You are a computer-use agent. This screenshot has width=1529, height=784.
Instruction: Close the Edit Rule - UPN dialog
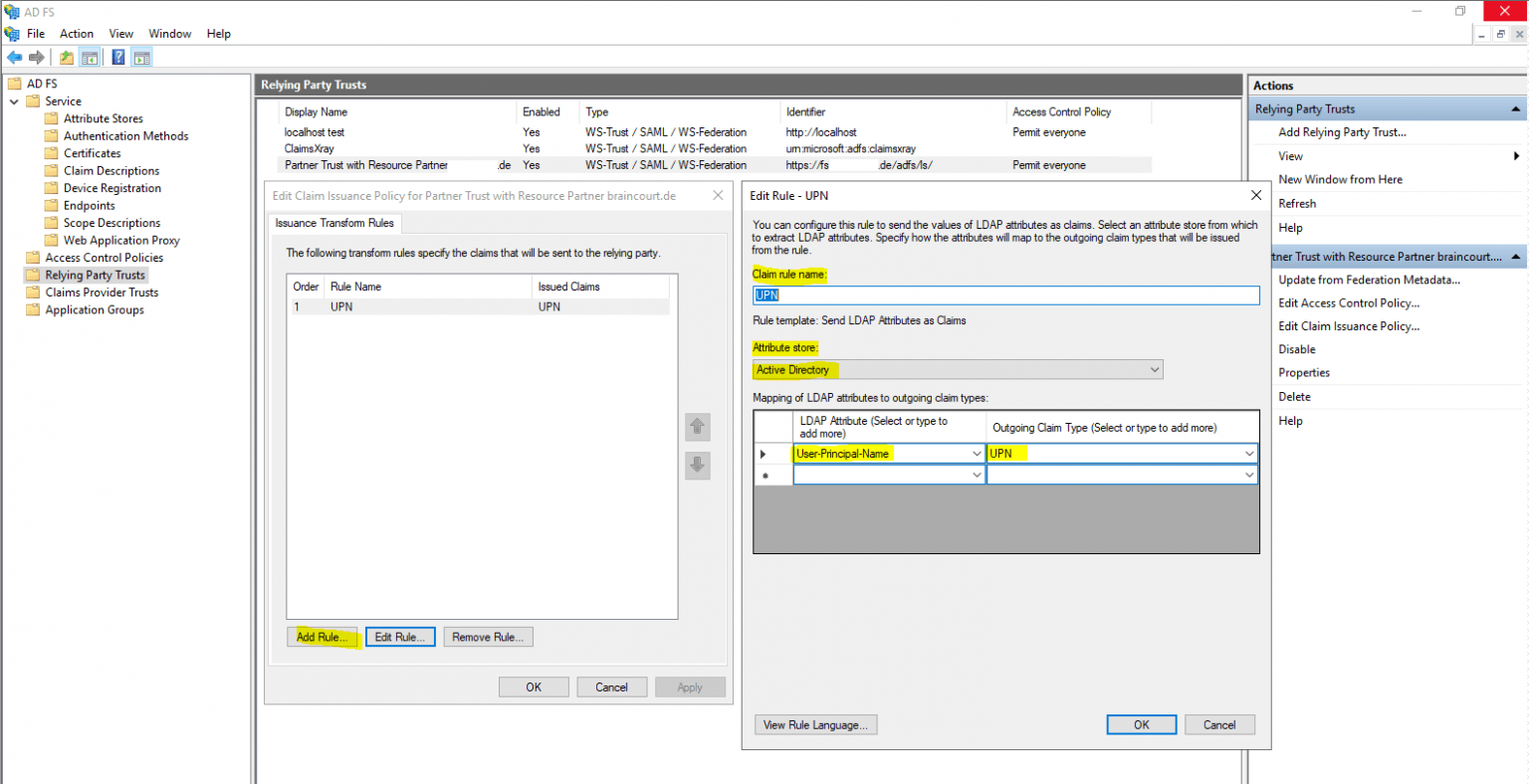click(x=1255, y=196)
